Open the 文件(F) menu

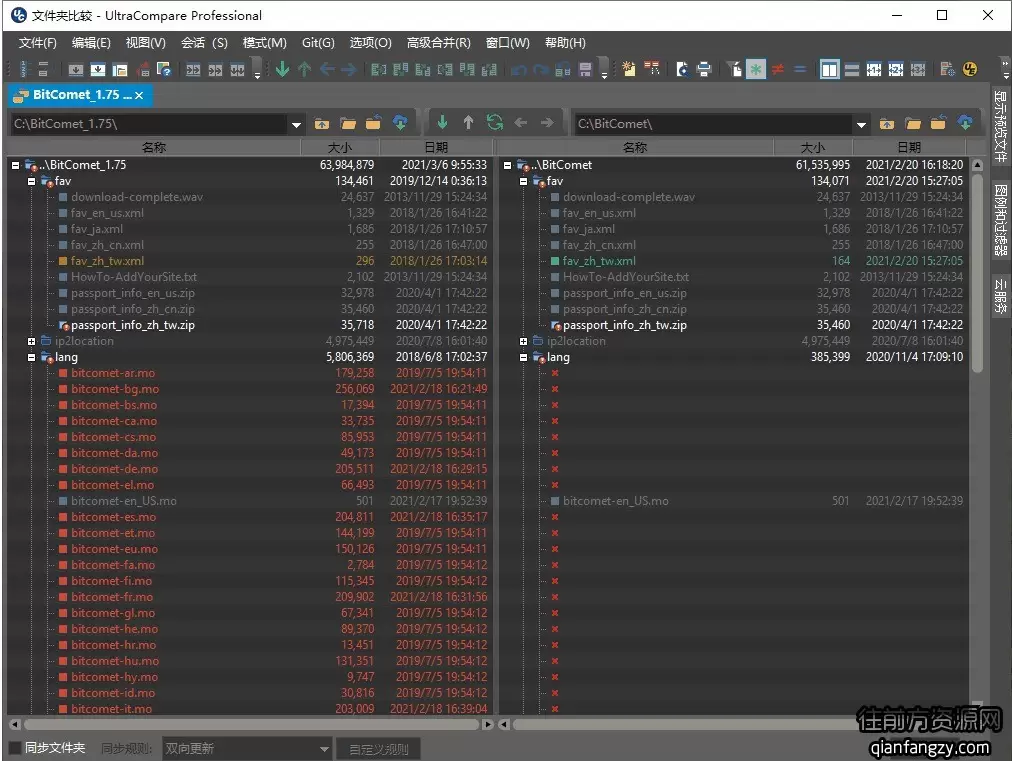37,43
